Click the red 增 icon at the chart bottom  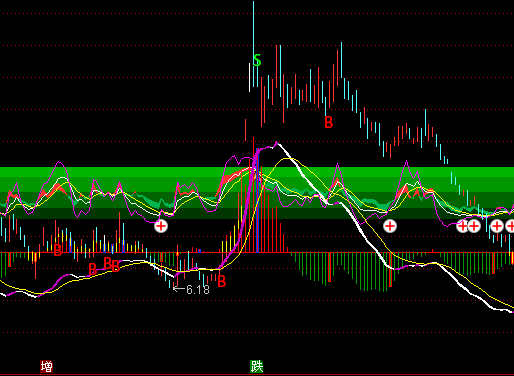tap(47, 367)
